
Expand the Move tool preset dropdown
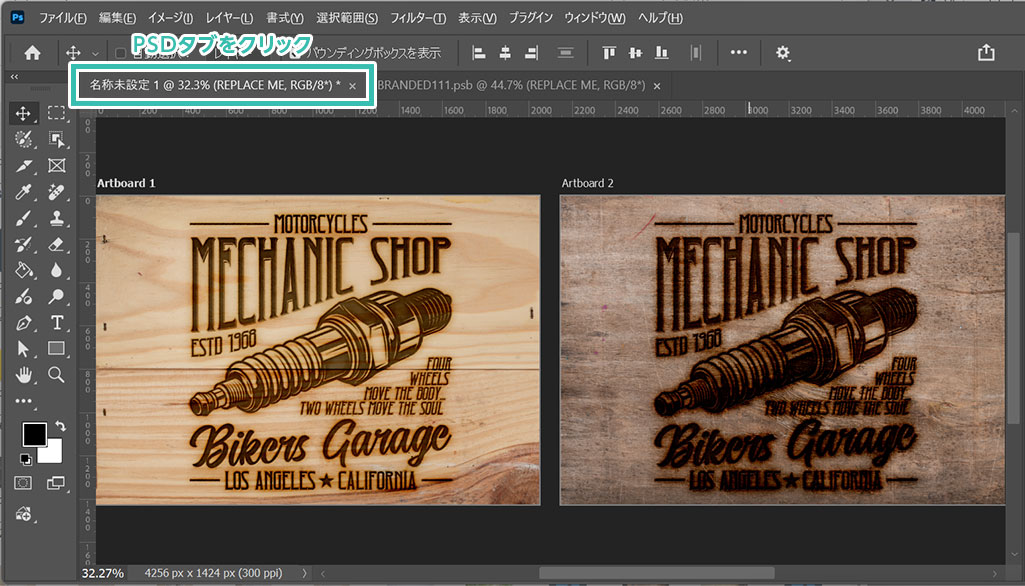pyautogui.click(x=95, y=53)
